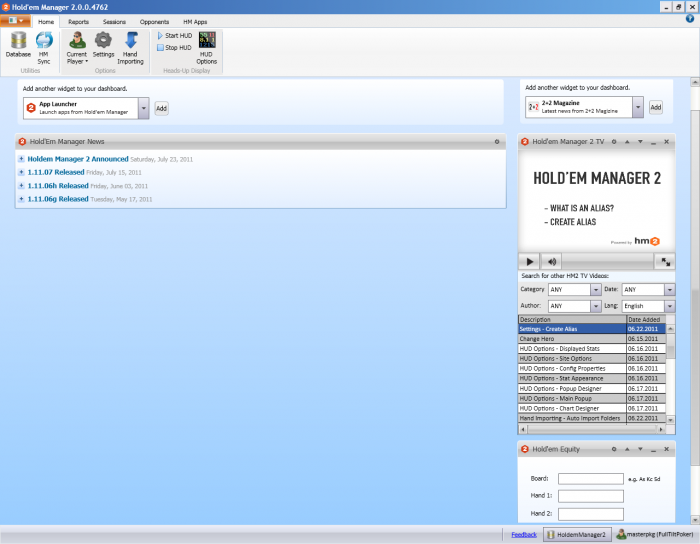The width and height of the screenshot is (700, 544).
Task: Open the Database utility
Action: [x=18, y=45]
